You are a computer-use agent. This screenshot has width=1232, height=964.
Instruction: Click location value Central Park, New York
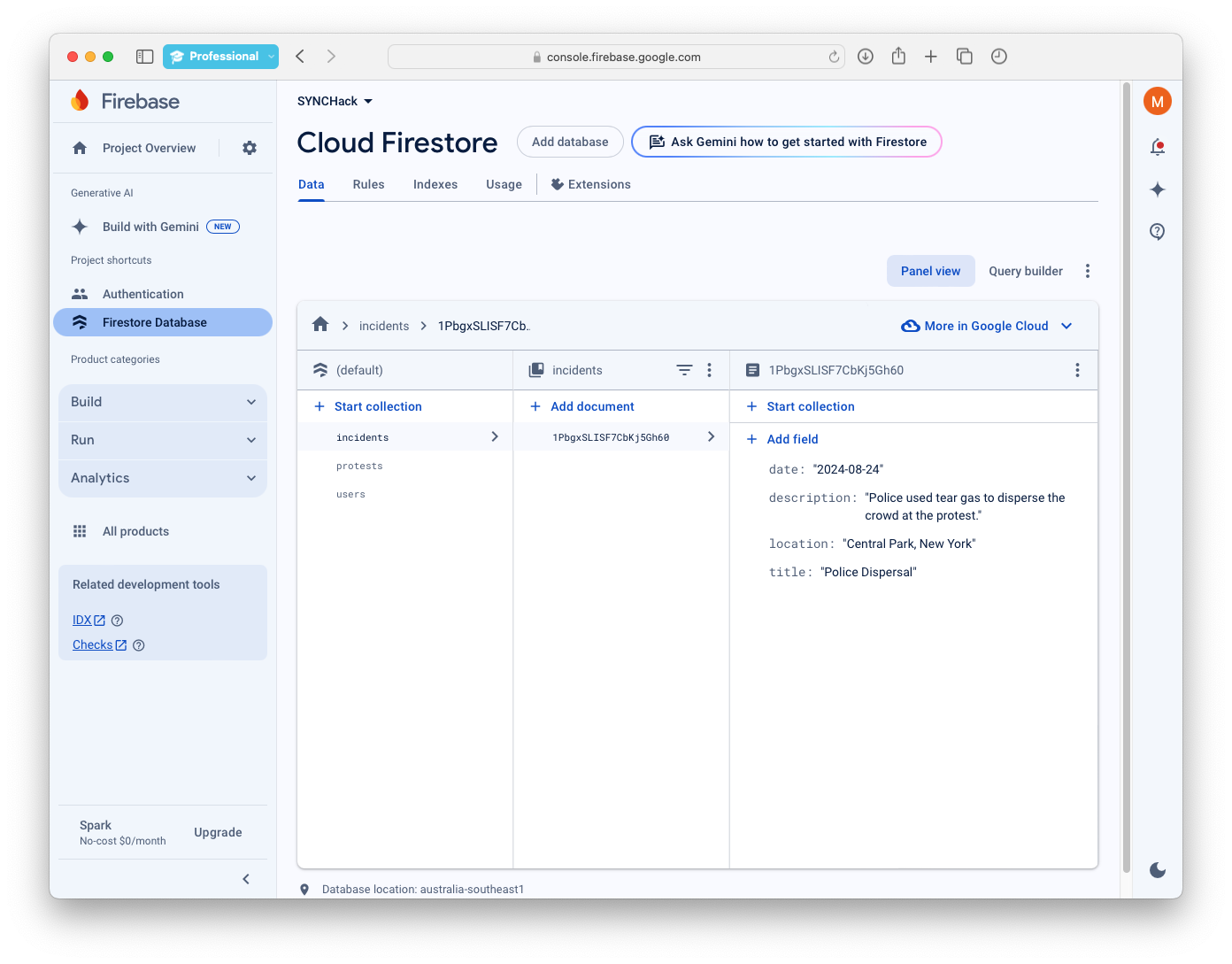(x=909, y=544)
